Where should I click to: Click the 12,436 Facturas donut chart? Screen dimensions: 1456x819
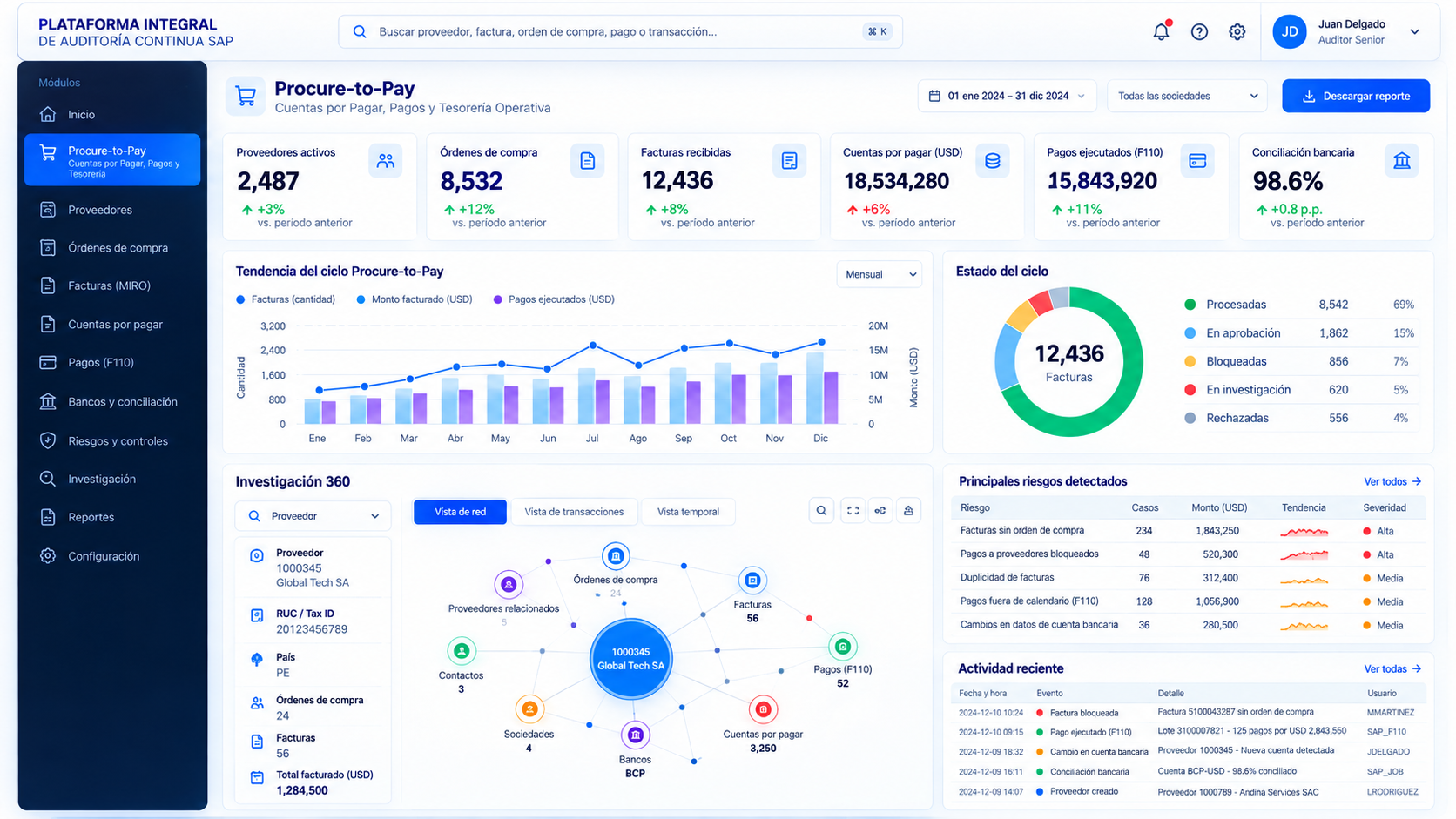click(1068, 362)
